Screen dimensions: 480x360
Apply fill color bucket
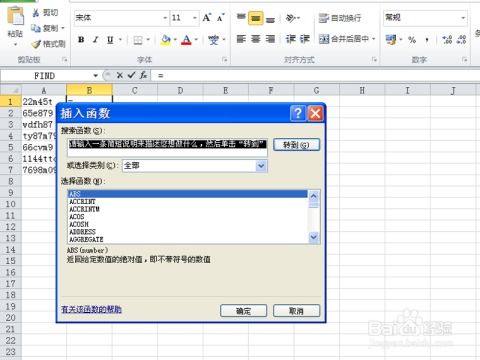166,40
